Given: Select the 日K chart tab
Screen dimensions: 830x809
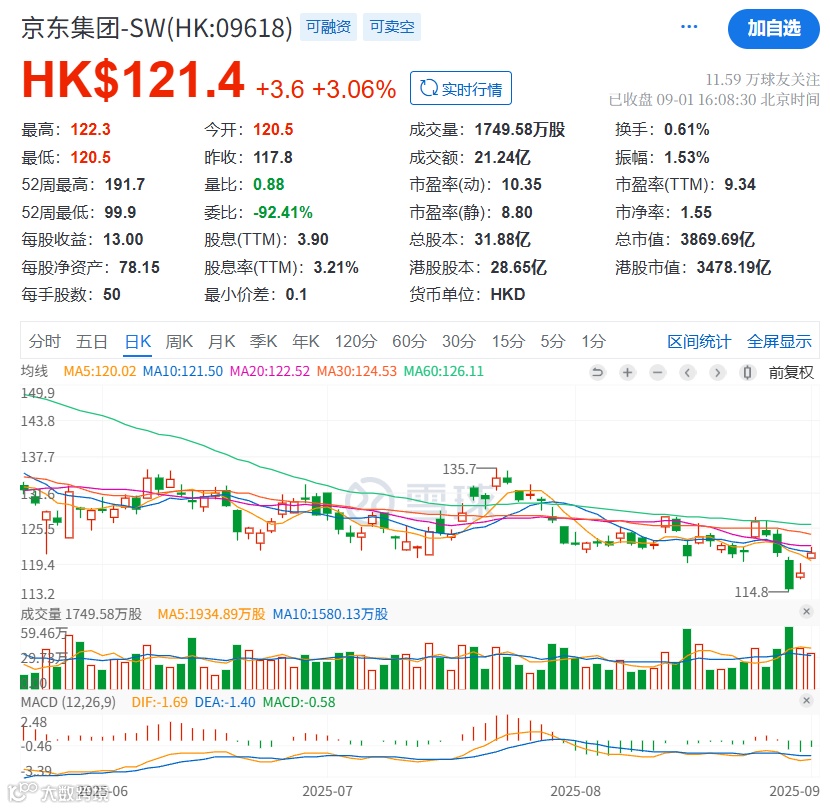Looking at the screenshot, I should click(x=138, y=341).
